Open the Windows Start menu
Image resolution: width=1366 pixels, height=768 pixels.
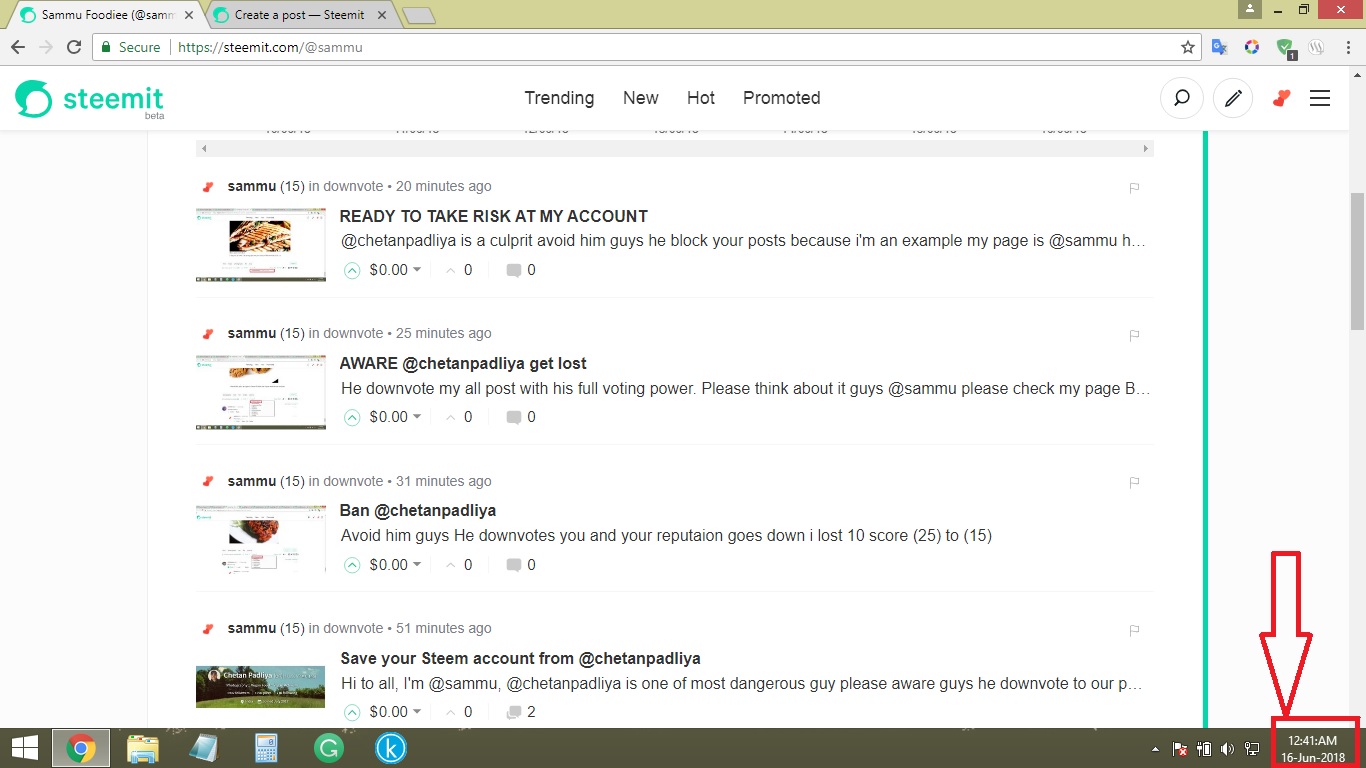(24, 748)
